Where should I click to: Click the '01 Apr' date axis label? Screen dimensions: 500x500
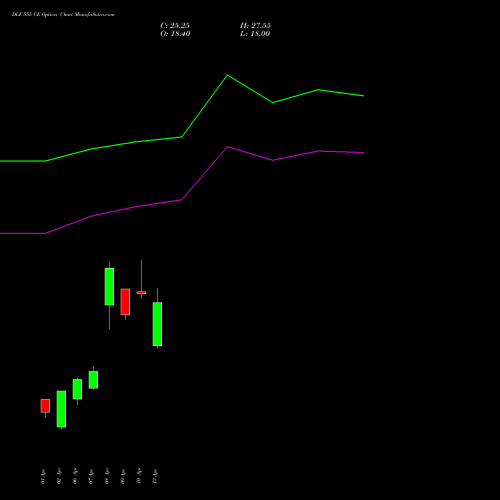[x=43, y=476]
